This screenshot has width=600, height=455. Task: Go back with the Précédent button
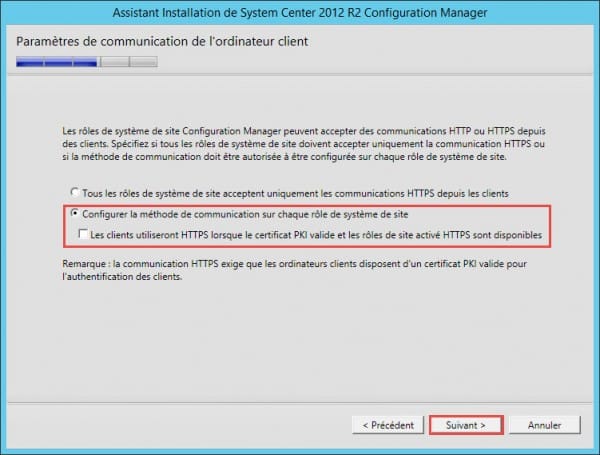(x=388, y=425)
